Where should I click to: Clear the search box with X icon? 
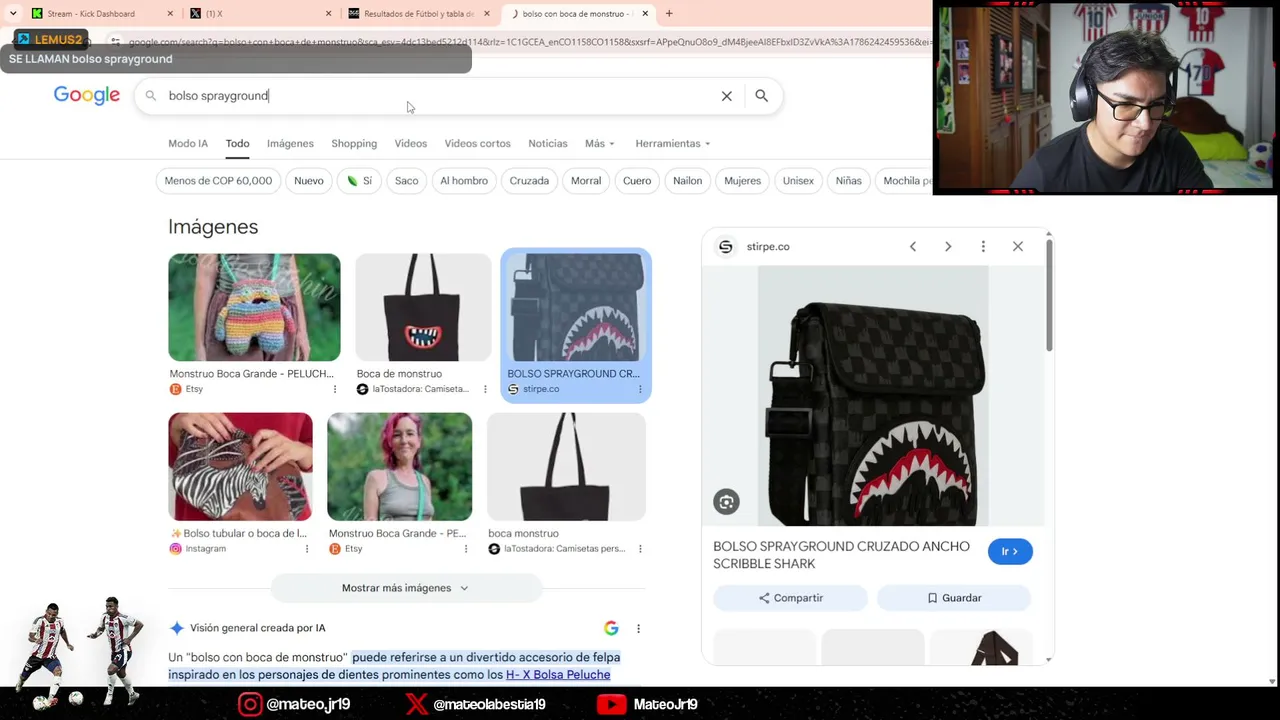click(x=727, y=96)
